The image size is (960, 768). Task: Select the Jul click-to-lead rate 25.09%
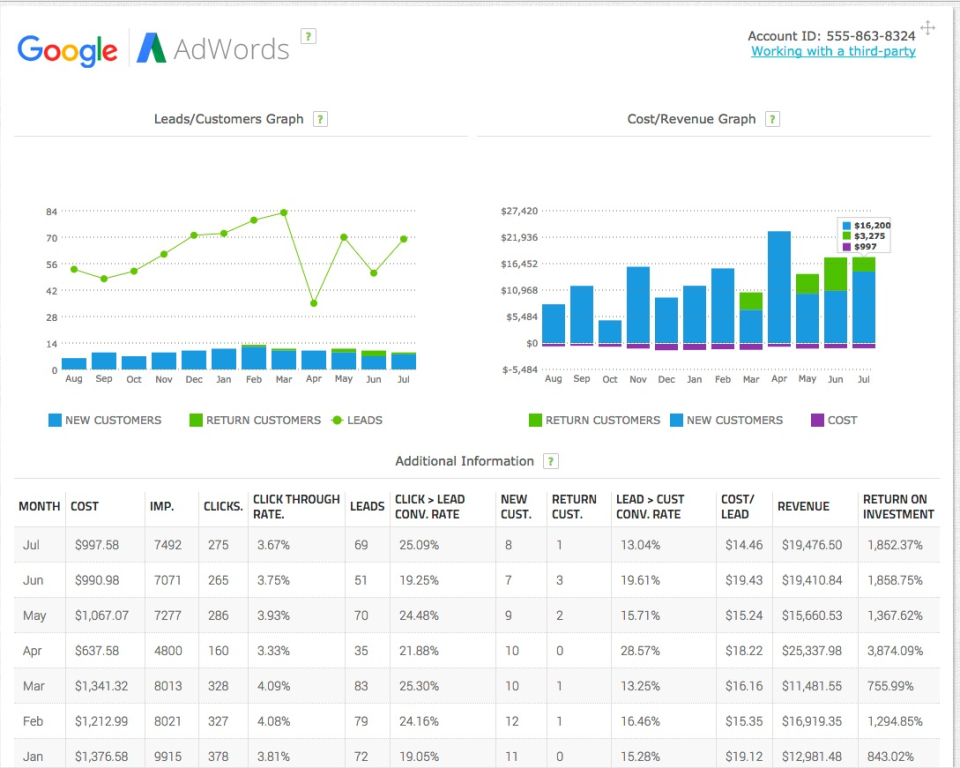pos(419,544)
